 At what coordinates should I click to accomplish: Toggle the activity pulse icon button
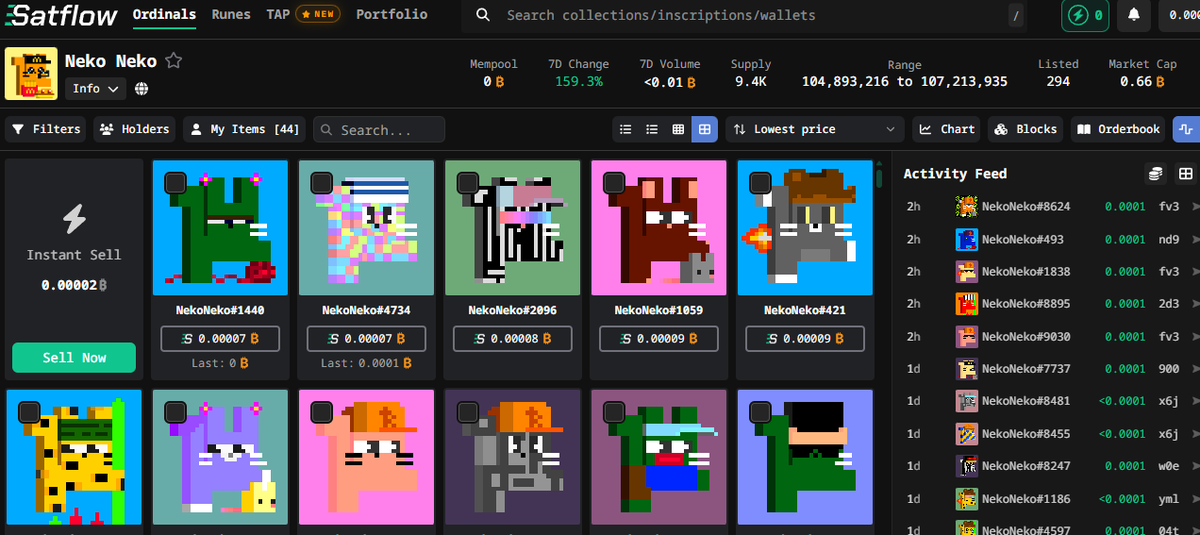click(x=1186, y=129)
